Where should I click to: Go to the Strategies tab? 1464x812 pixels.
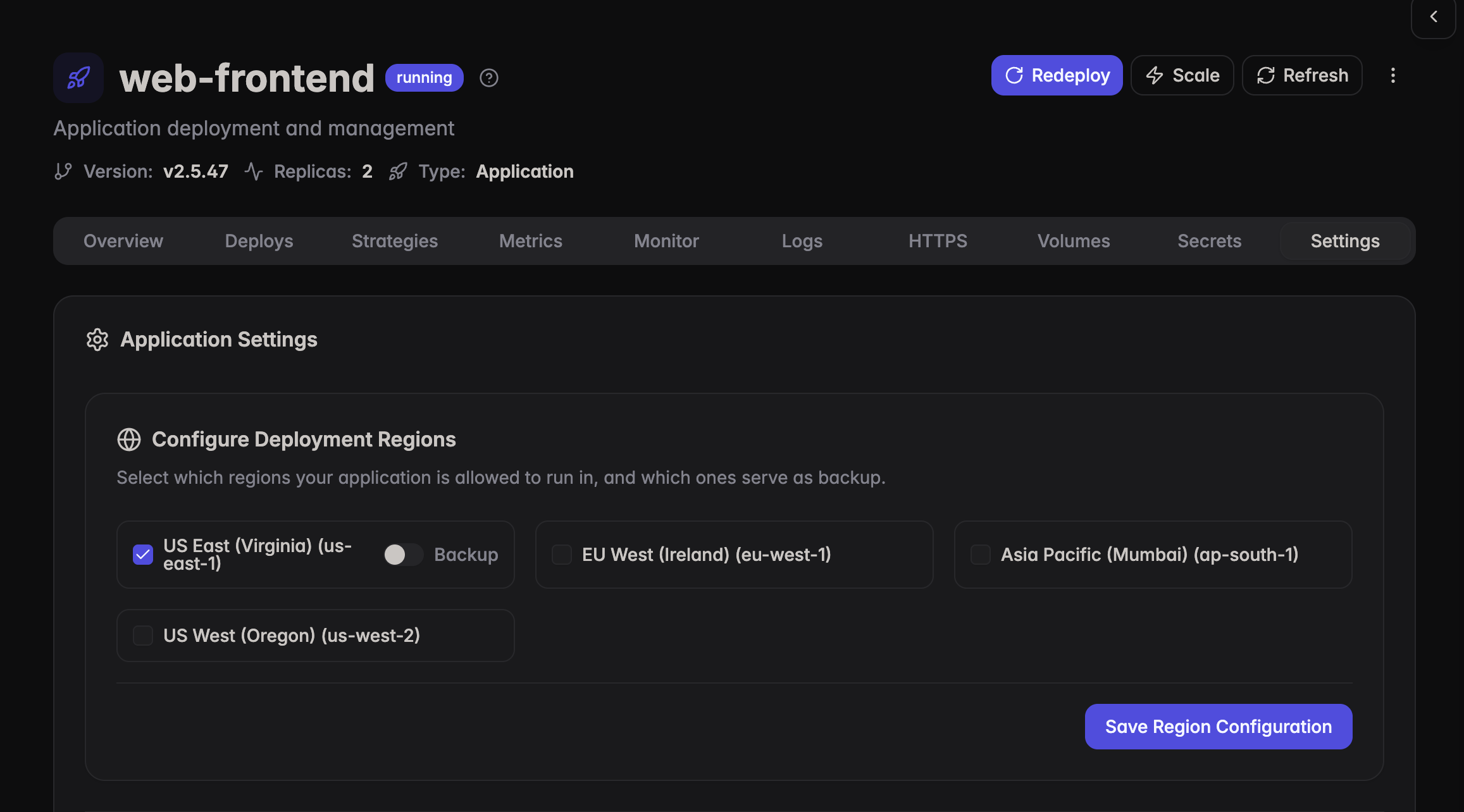395,241
